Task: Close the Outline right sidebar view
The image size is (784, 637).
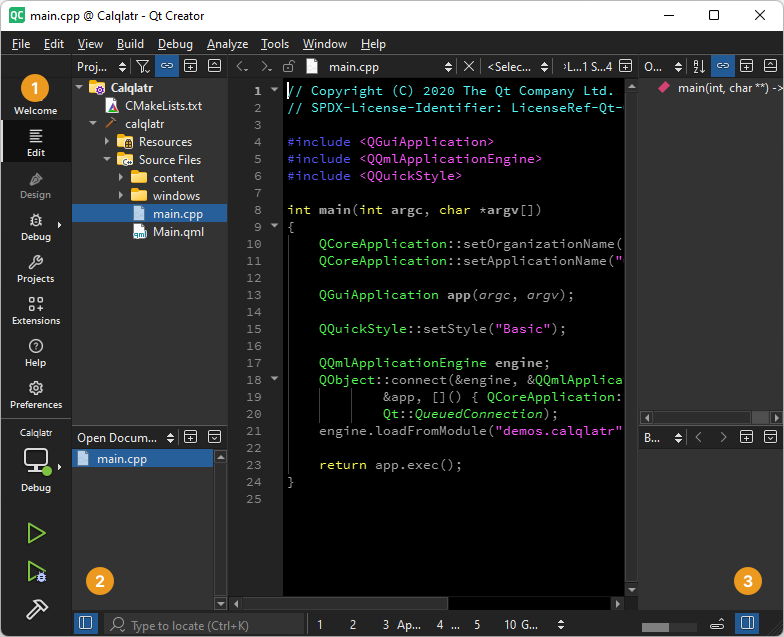Action: pos(770,66)
